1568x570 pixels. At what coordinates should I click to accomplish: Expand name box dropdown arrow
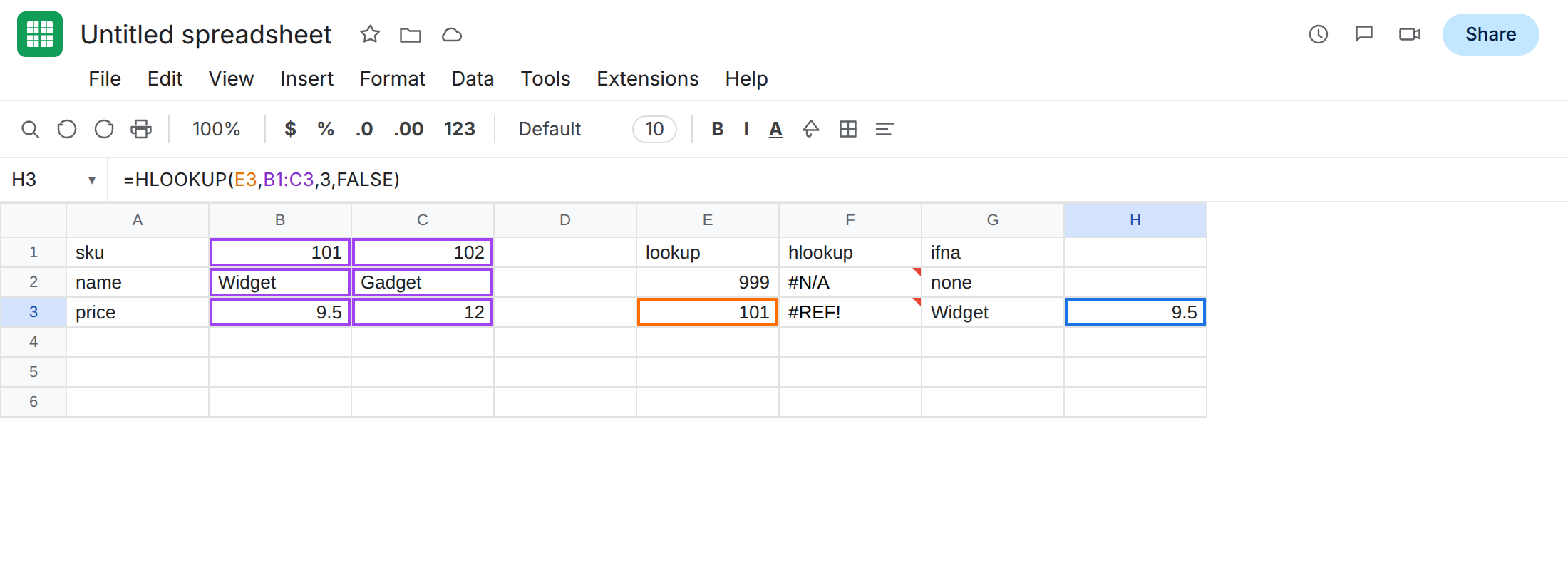coord(92,180)
